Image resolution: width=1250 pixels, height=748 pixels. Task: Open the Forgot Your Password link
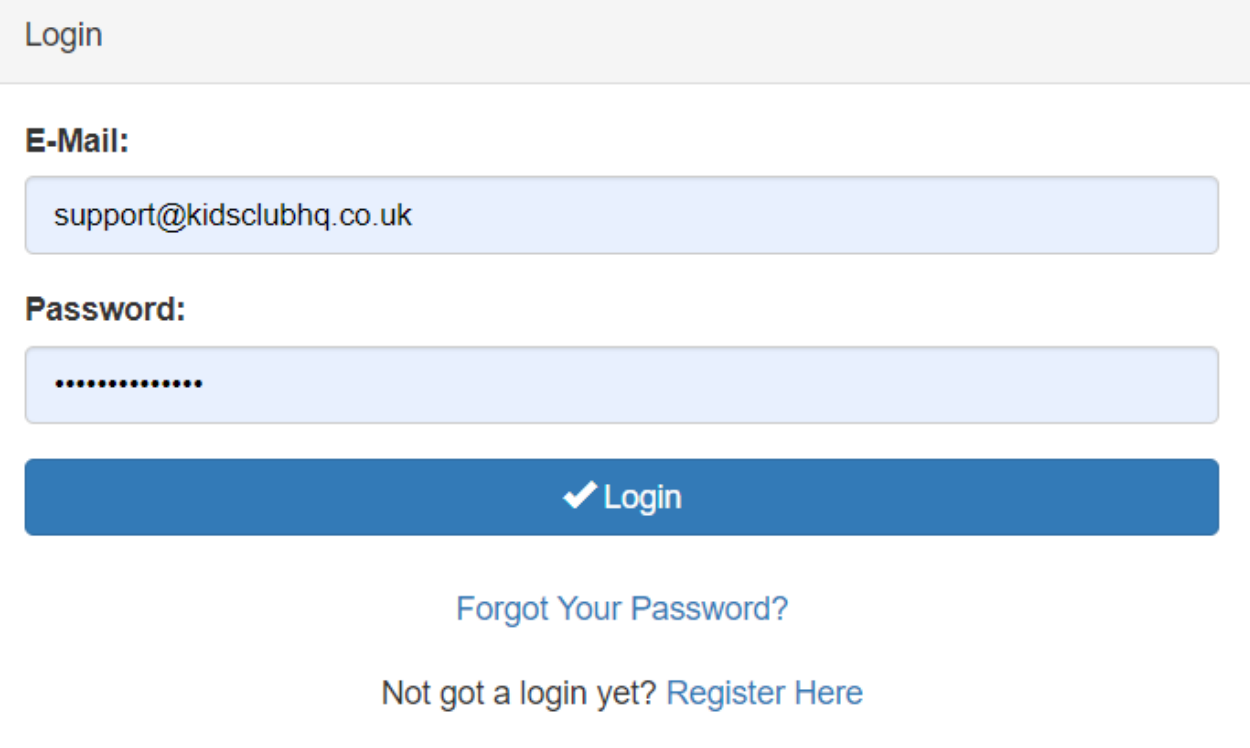pos(622,608)
